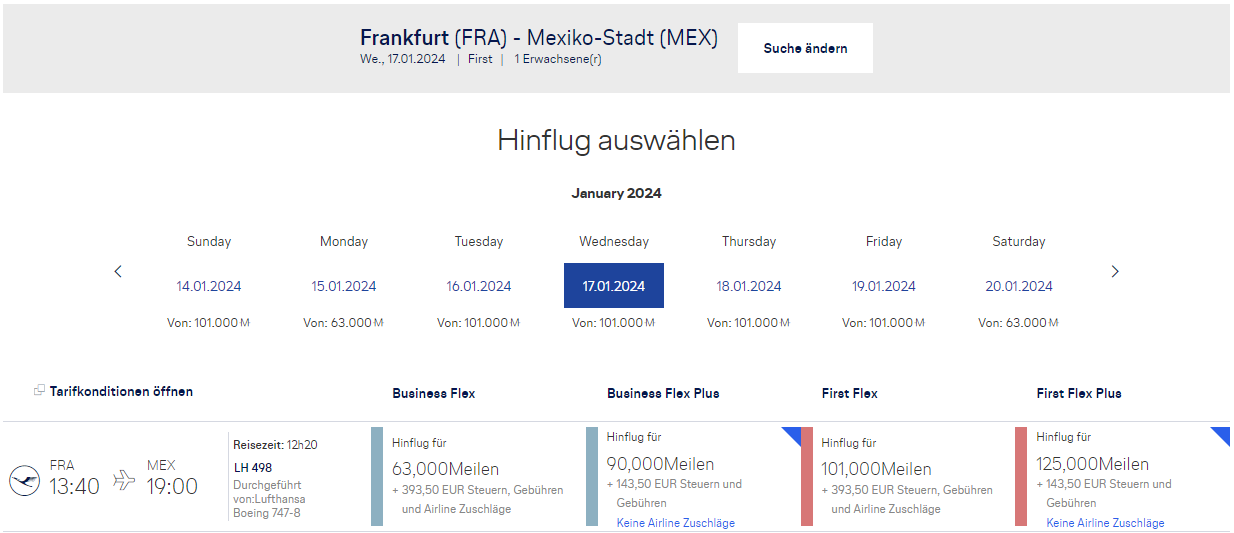Image resolution: width=1234 pixels, height=533 pixels.
Task: Click 1 Erwachsene(r) passenger info
Action: [558, 59]
